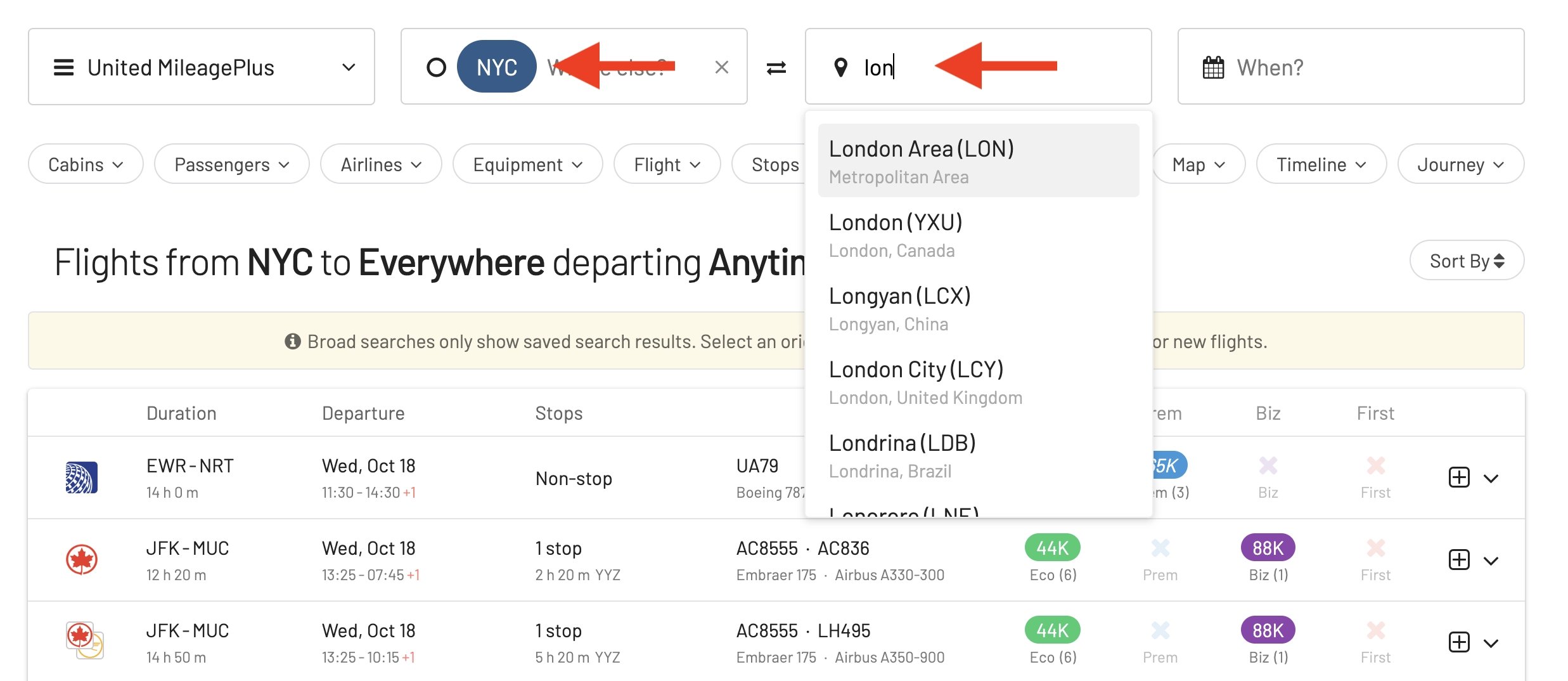
Task: Click Non-stop text on UA79 row
Action: tap(574, 478)
